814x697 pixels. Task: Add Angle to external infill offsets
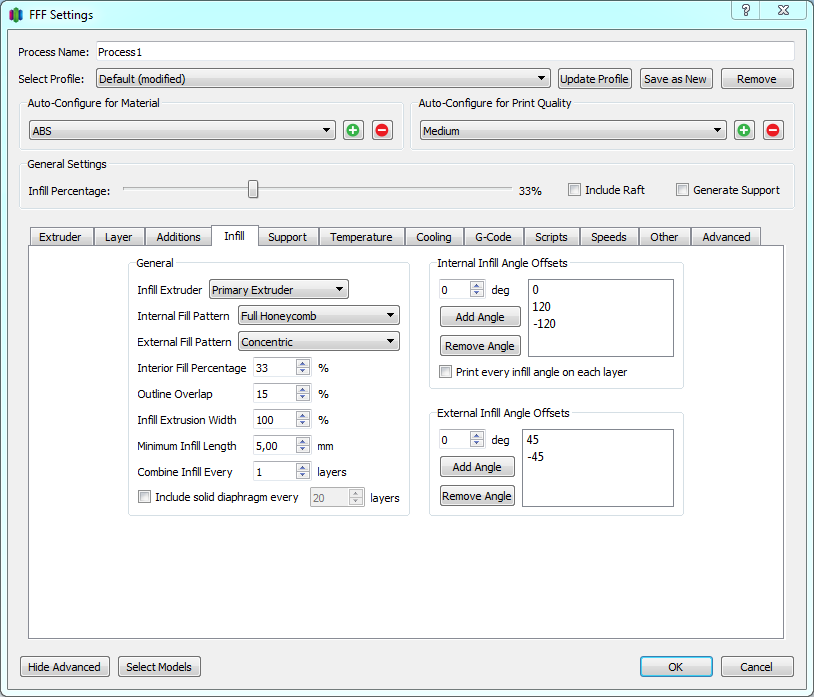[477, 467]
